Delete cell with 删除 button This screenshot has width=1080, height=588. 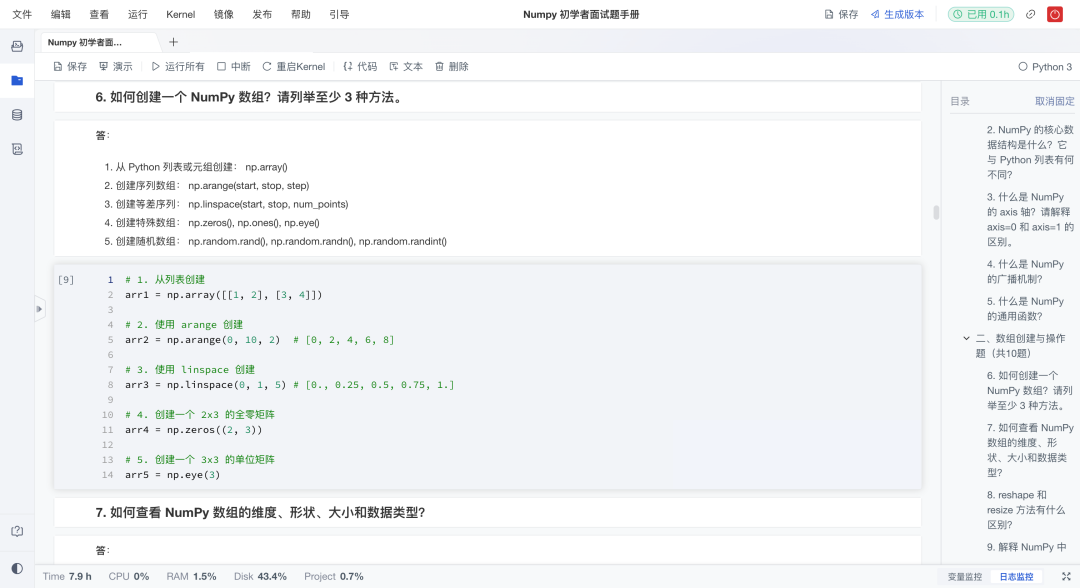click(452, 66)
